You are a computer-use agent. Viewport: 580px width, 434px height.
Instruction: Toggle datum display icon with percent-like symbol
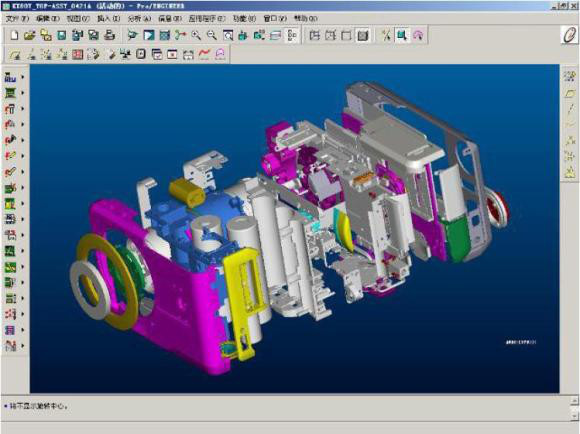pos(386,36)
